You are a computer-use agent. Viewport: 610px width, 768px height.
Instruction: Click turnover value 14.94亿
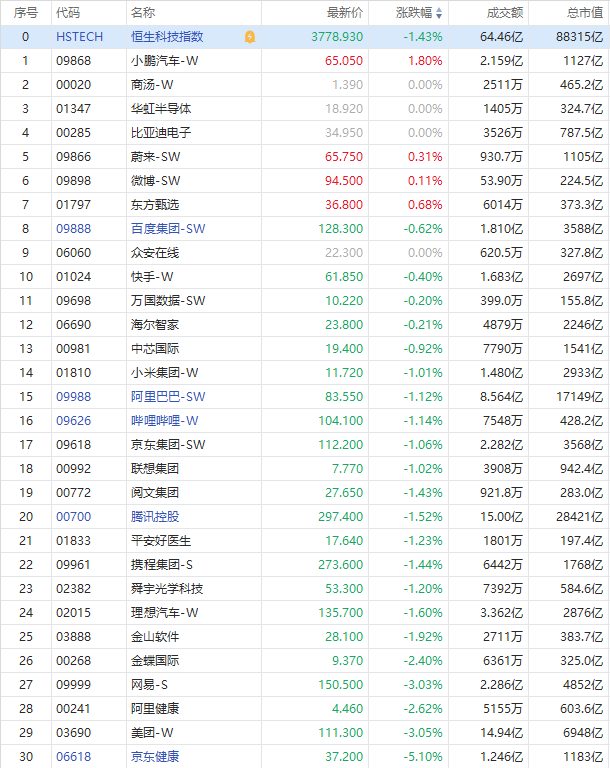tap(501, 733)
